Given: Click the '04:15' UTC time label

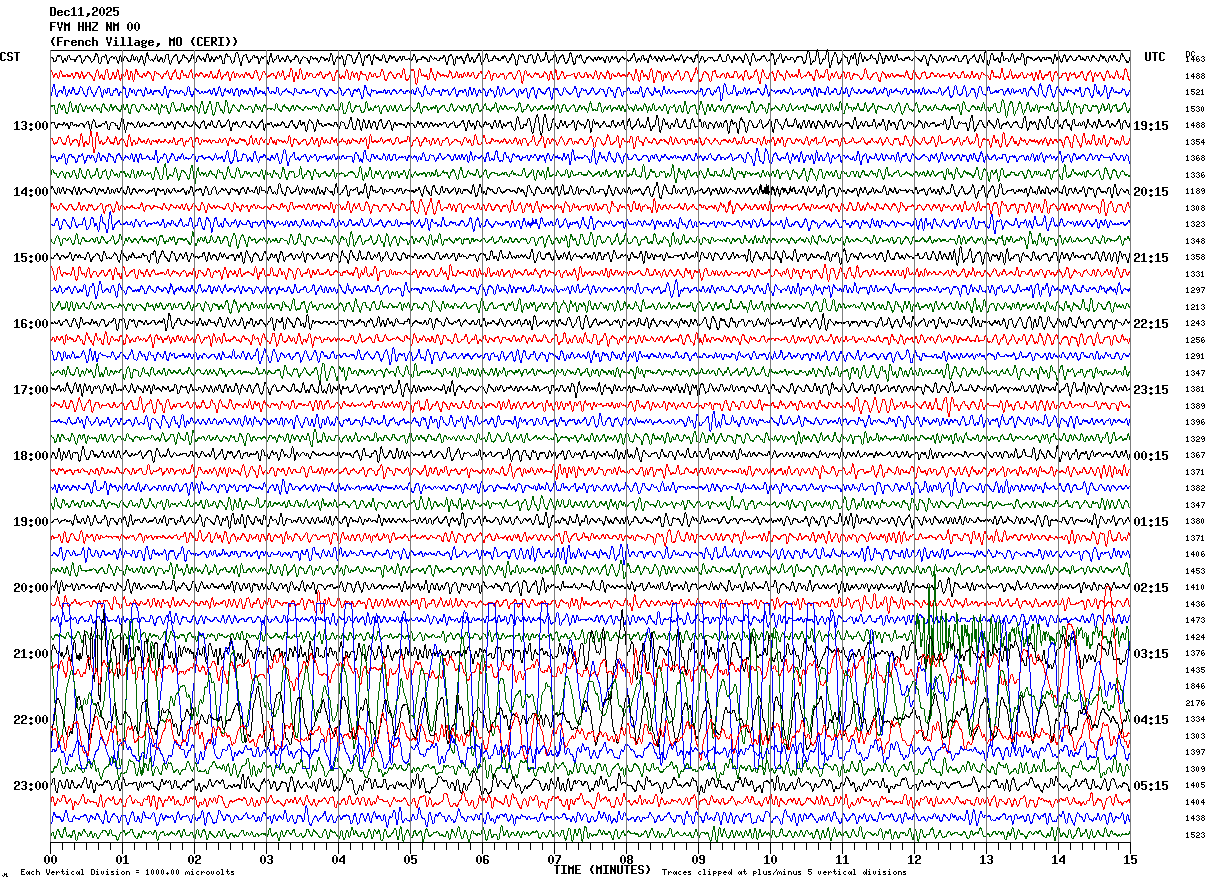Looking at the screenshot, I should point(1151,720).
